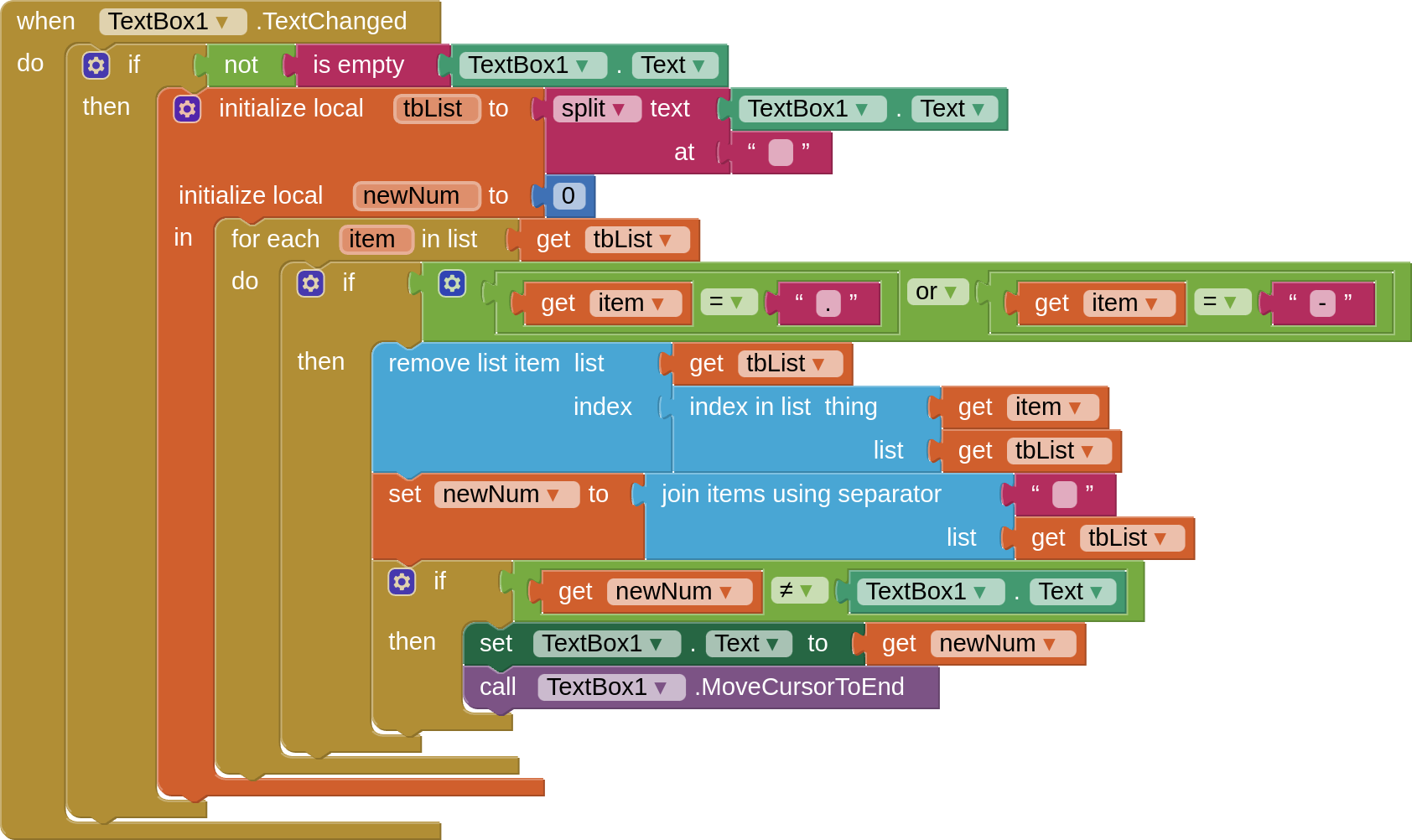This screenshot has width=1412, height=840.
Task: Open TextBox1 dropdown in the MoveCursorToEnd call
Action: tap(662, 687)
